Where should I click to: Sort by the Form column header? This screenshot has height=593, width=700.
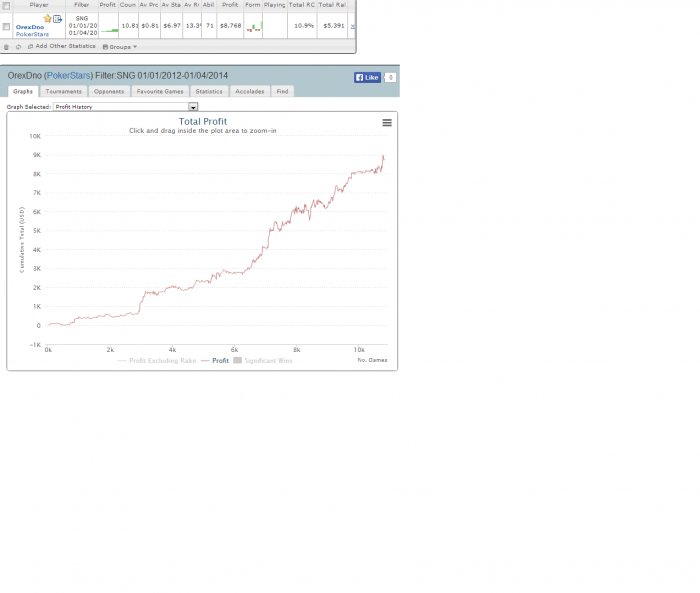(253, 4)
